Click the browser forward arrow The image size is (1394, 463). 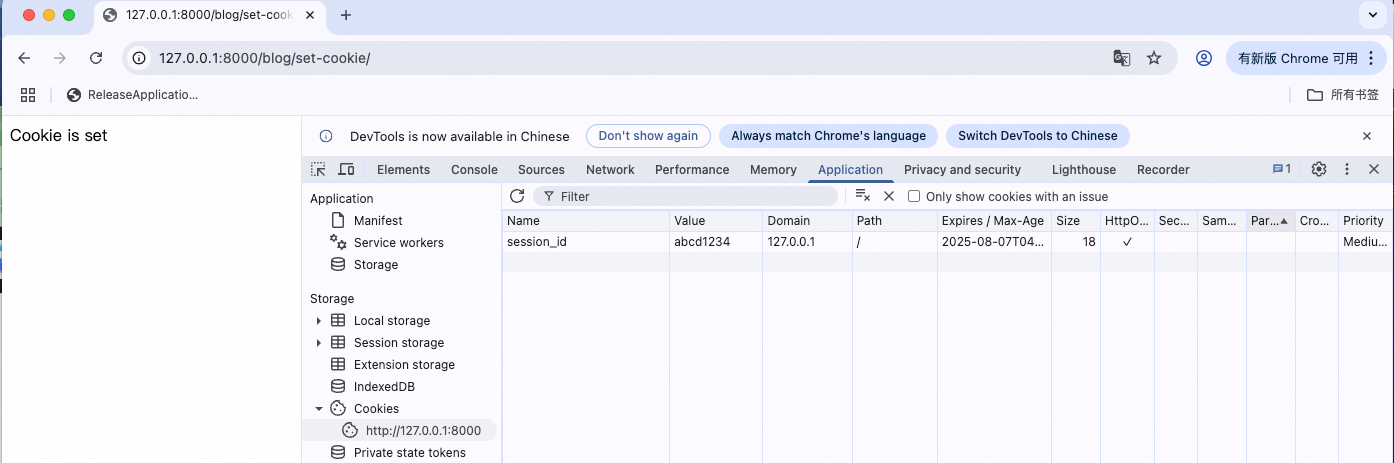[x=60, y=58]
